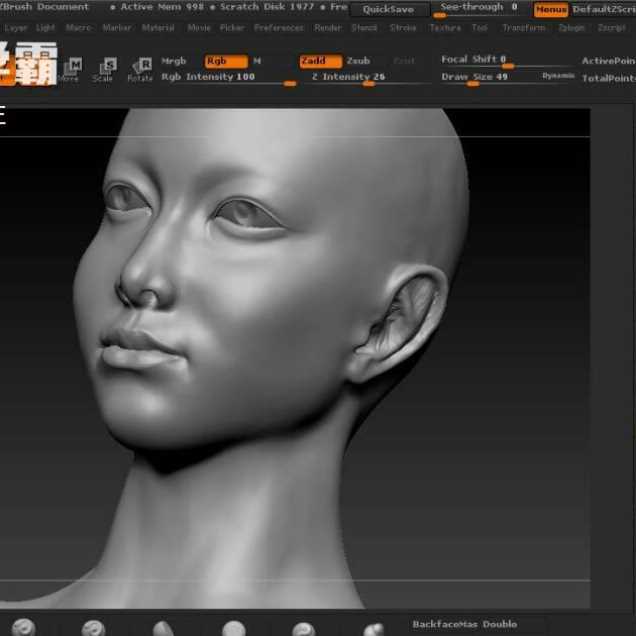Image resolution: width=636 pixels, height=636 pixels.
Task: Toggle the M material mode
Action: point(257,61)
